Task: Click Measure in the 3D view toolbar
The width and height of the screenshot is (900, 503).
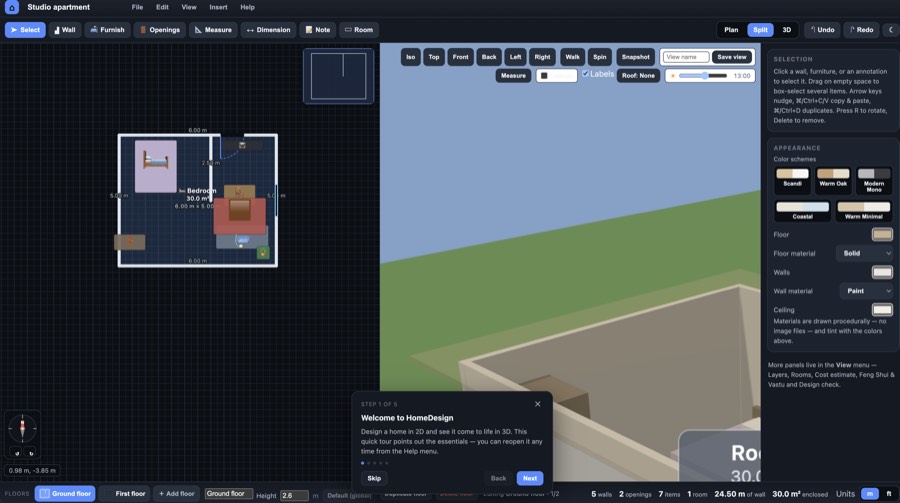Action: (513, 76)
